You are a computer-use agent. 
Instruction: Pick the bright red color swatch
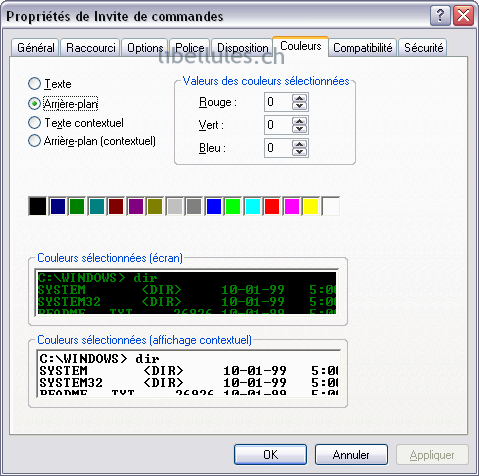(x=272, y=206)
